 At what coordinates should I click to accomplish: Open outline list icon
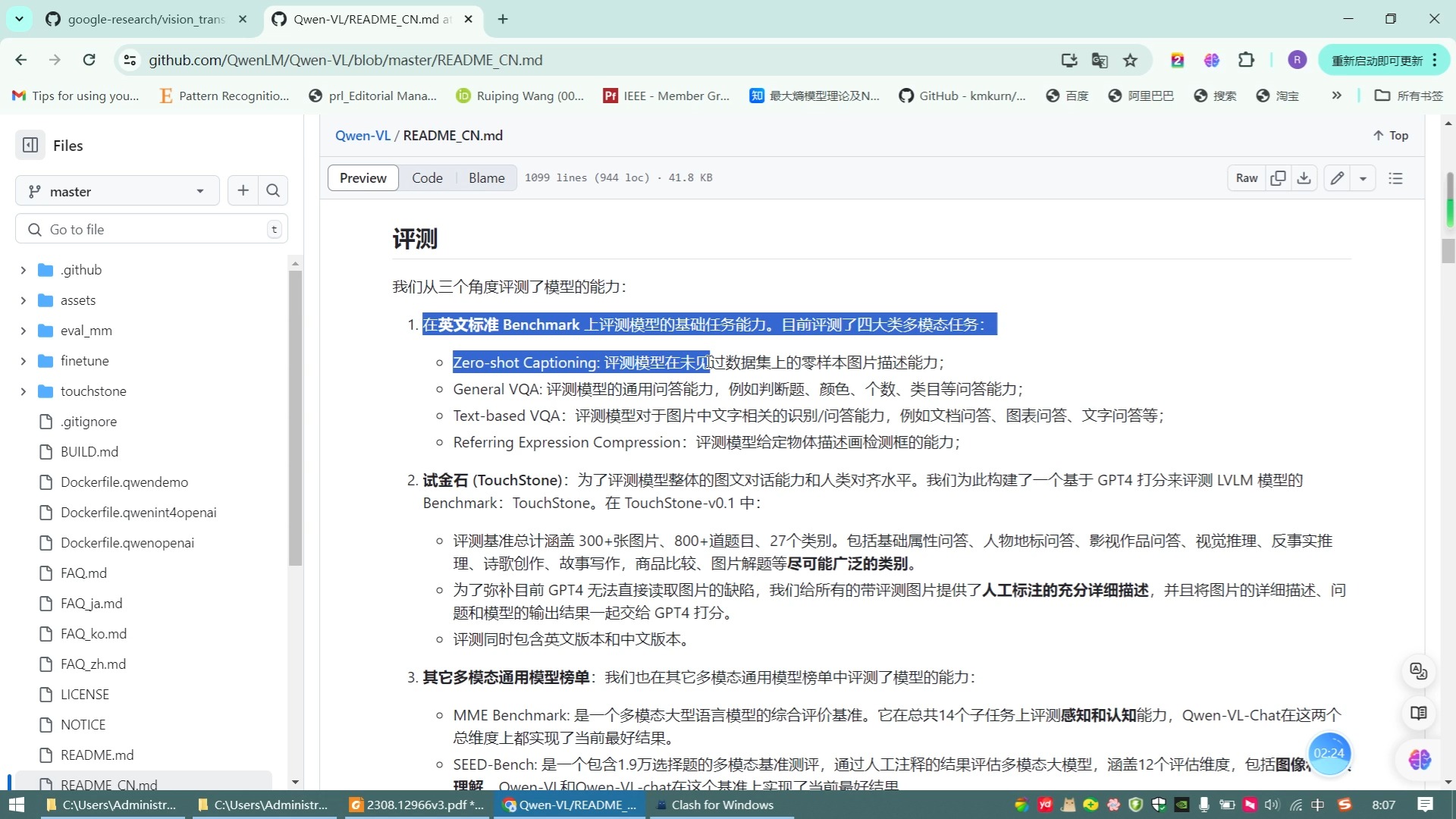(1395, 178)
